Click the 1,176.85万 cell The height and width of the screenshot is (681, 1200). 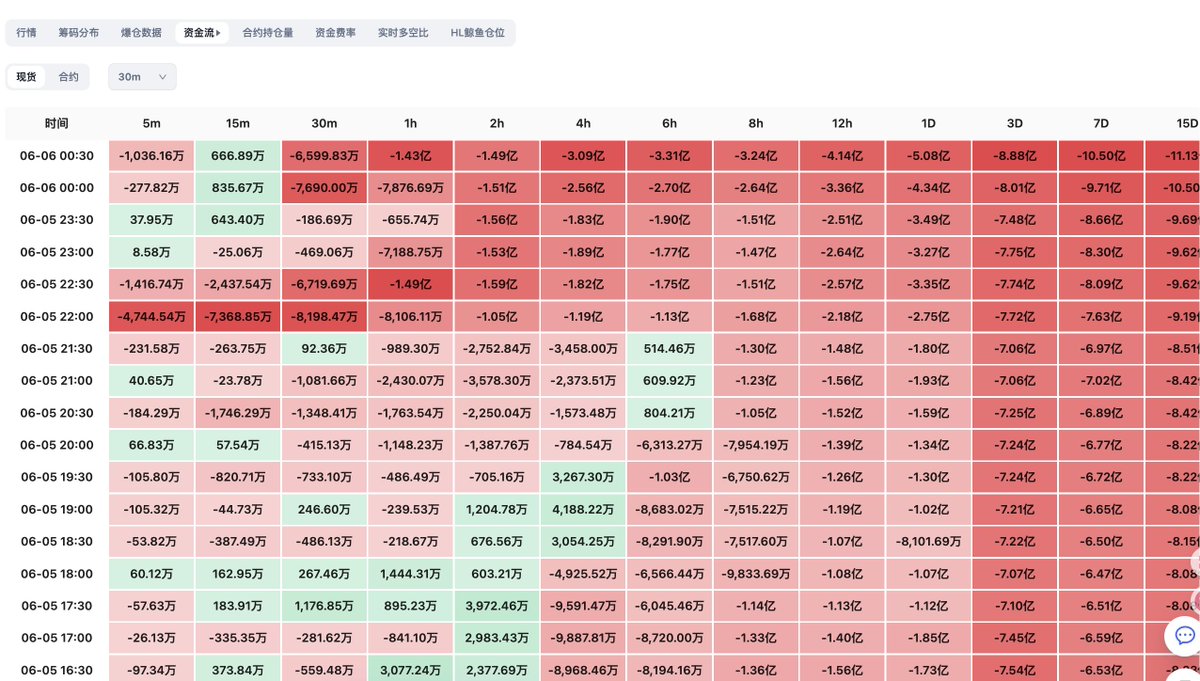pyautogui.click(x=324, y=606)
